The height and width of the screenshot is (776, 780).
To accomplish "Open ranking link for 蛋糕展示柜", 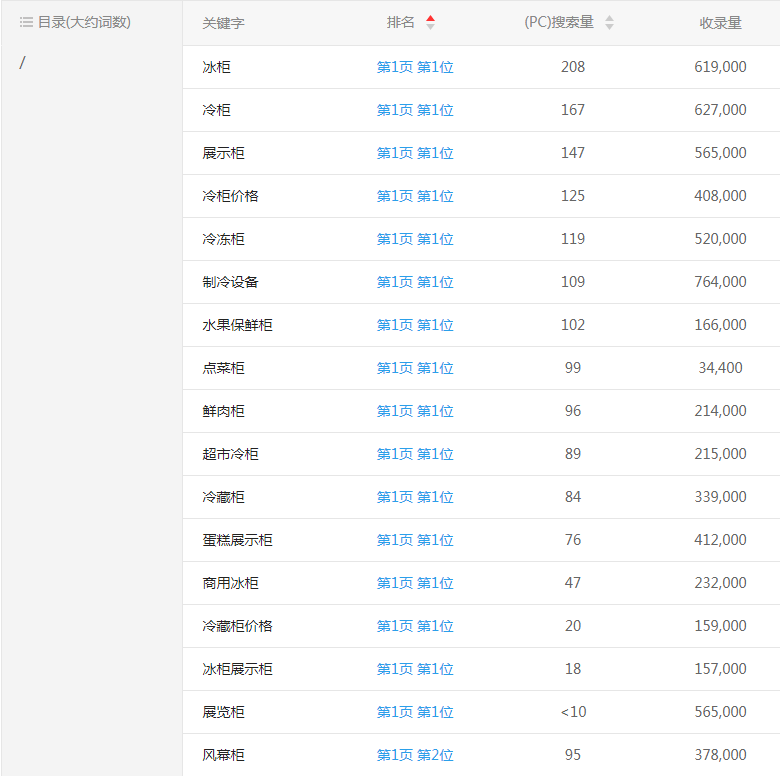I will tap(415, 540).
